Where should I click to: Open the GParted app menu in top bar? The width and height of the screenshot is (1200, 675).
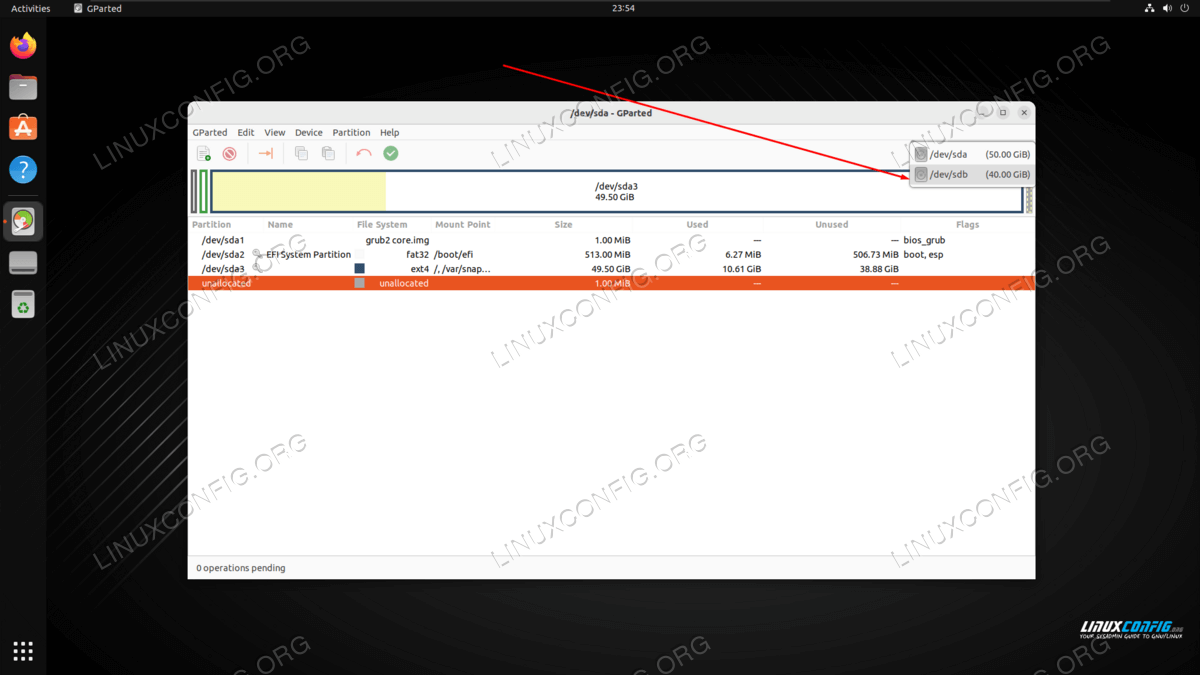coord(98,8)
